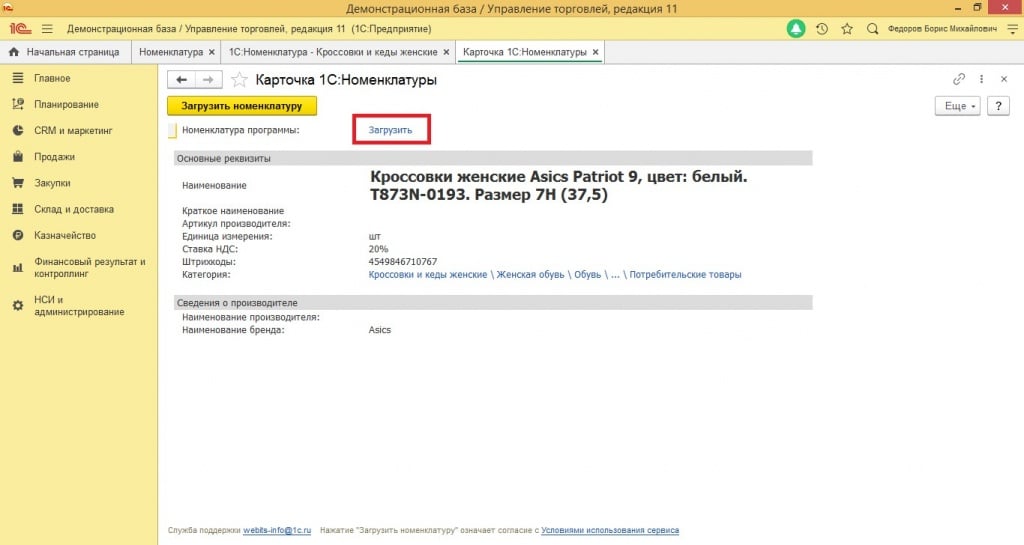Image resolution: width=1024 pixels, height=545 pixels.
Task: Open favorites star in top bar
Action: tap(846, 29)
